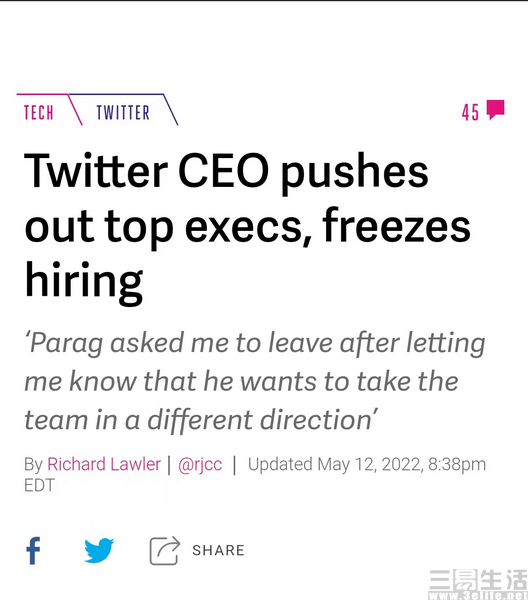Click 'team in a different direction' line
This screenshot has height=600, width=528.
[200, 419]
